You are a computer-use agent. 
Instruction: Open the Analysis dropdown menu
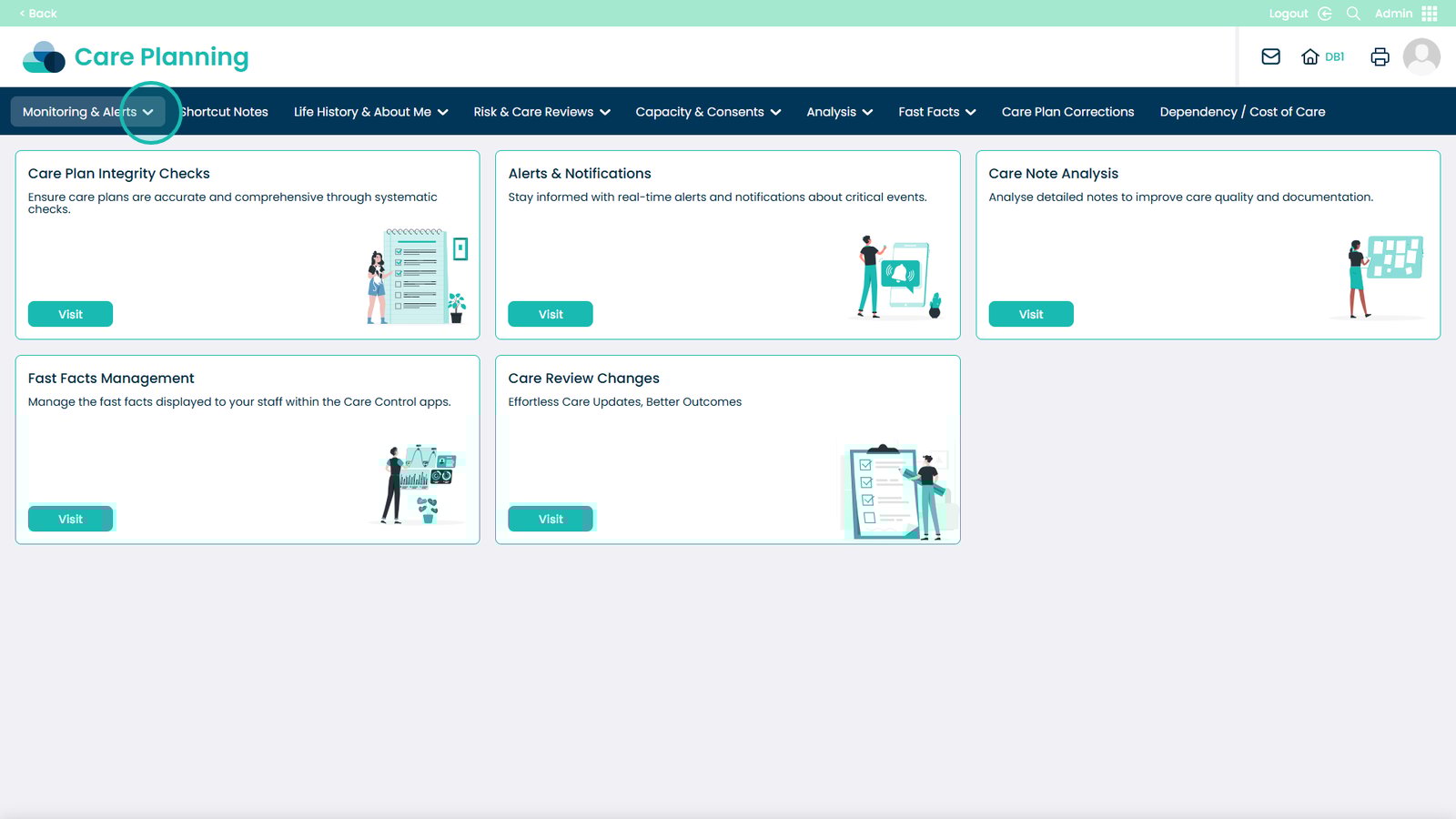(839, 112)
